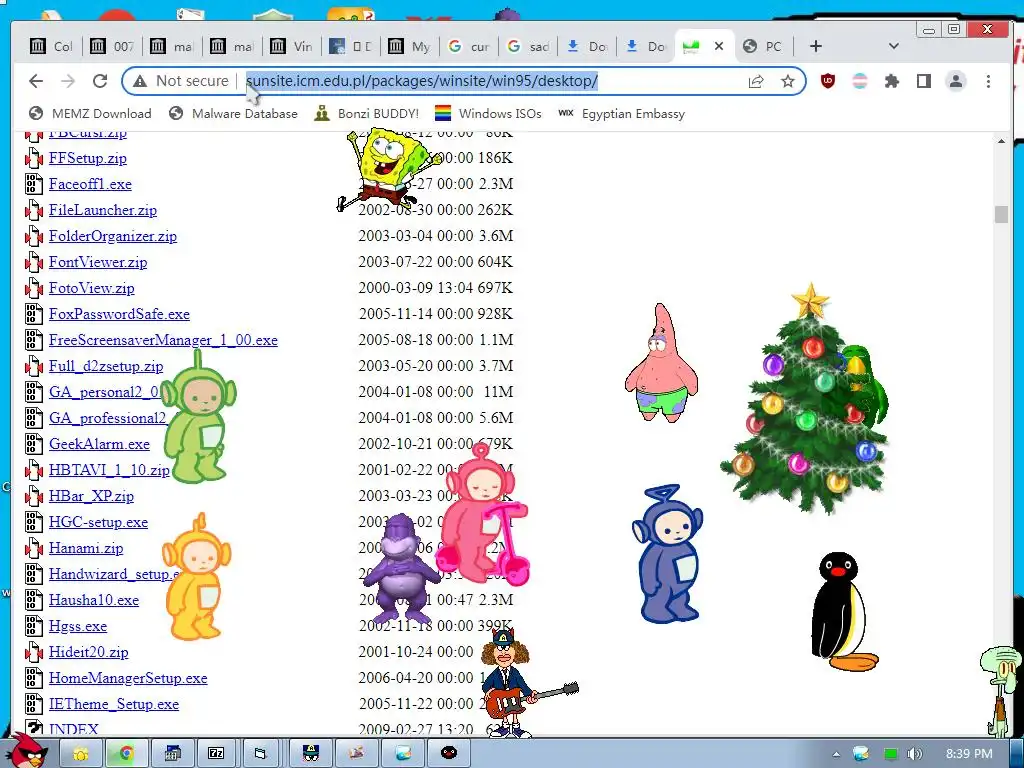
Task: Reload the current page
Action: tap(100, 81)
